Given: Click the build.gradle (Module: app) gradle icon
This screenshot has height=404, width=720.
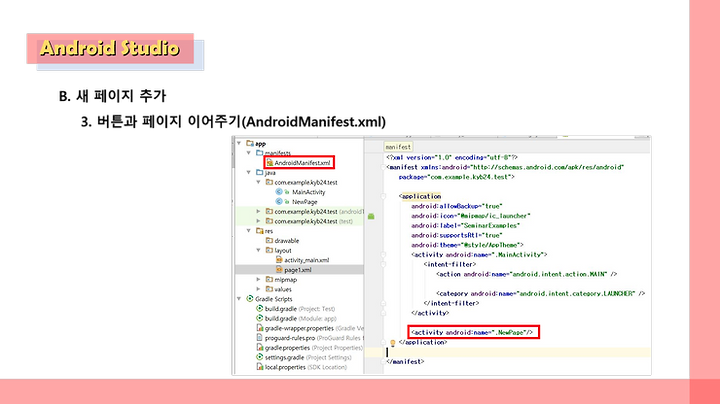Looking at the screenshot, I should (259, 318).
